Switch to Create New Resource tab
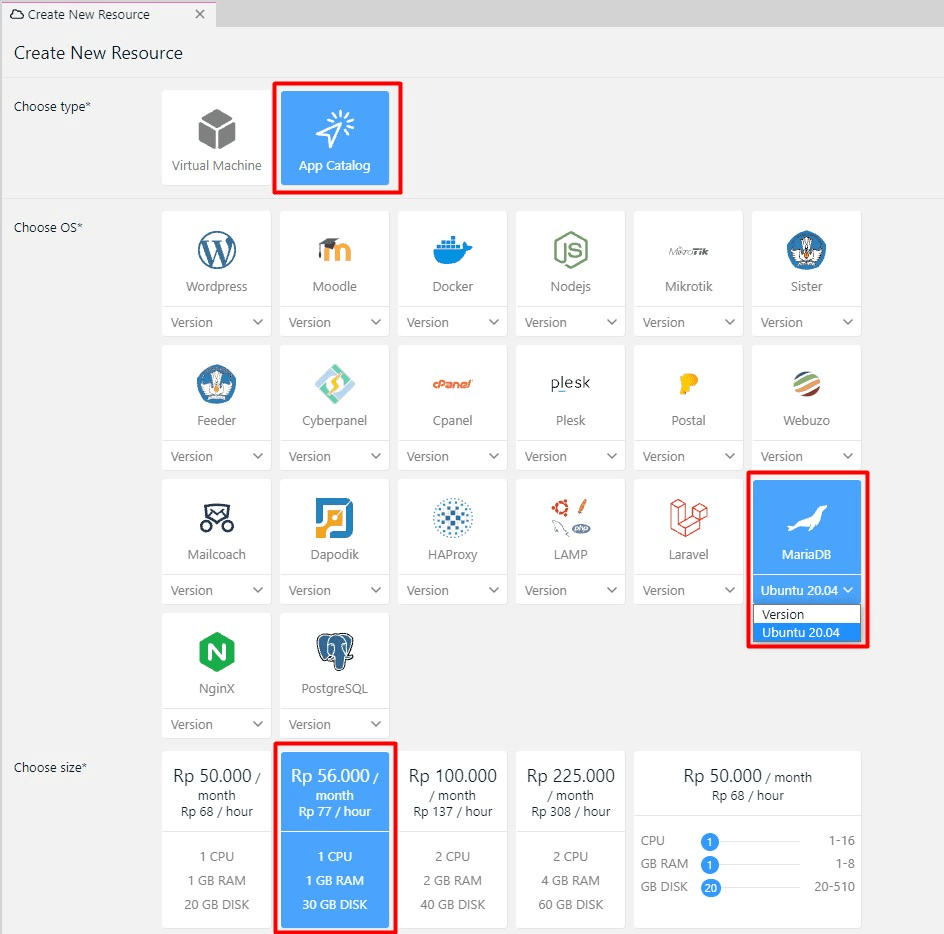 click(90, 15)
